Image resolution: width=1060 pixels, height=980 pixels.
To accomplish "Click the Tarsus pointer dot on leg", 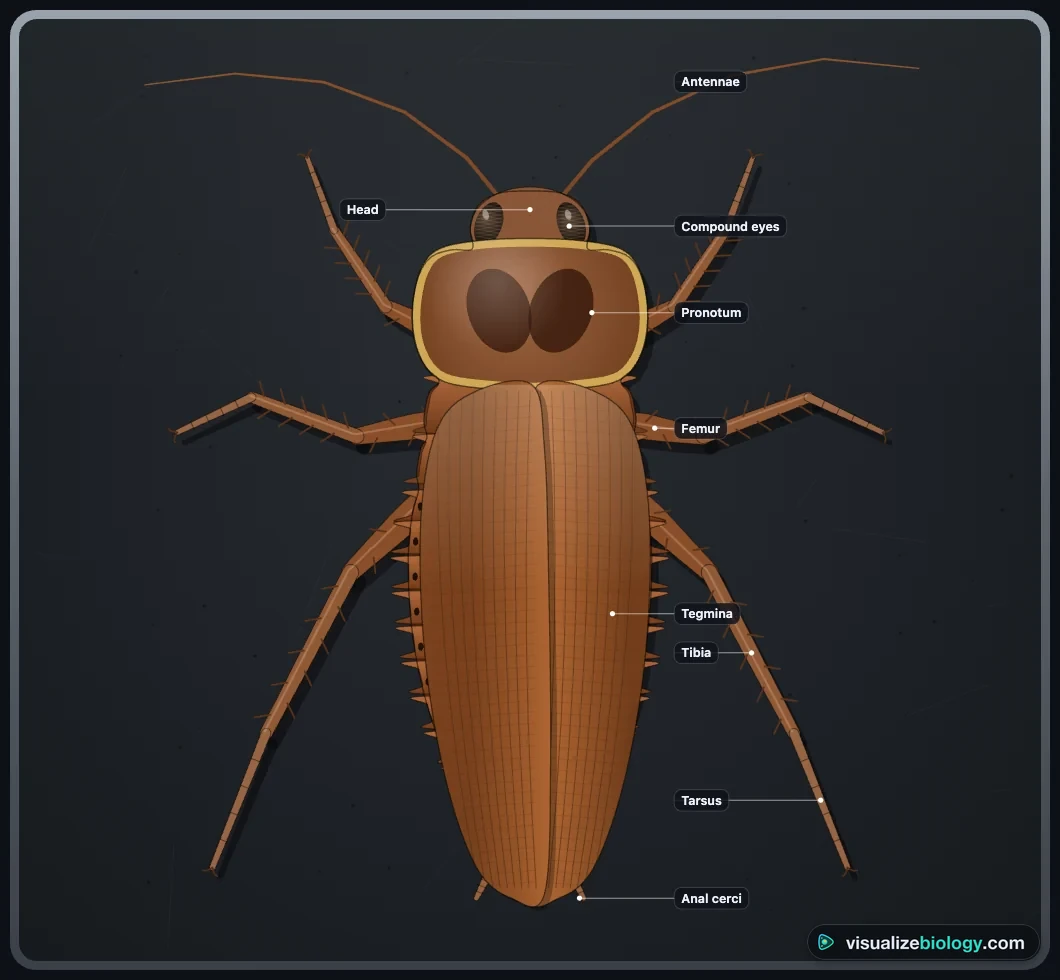I will click(x=821, y=800).
